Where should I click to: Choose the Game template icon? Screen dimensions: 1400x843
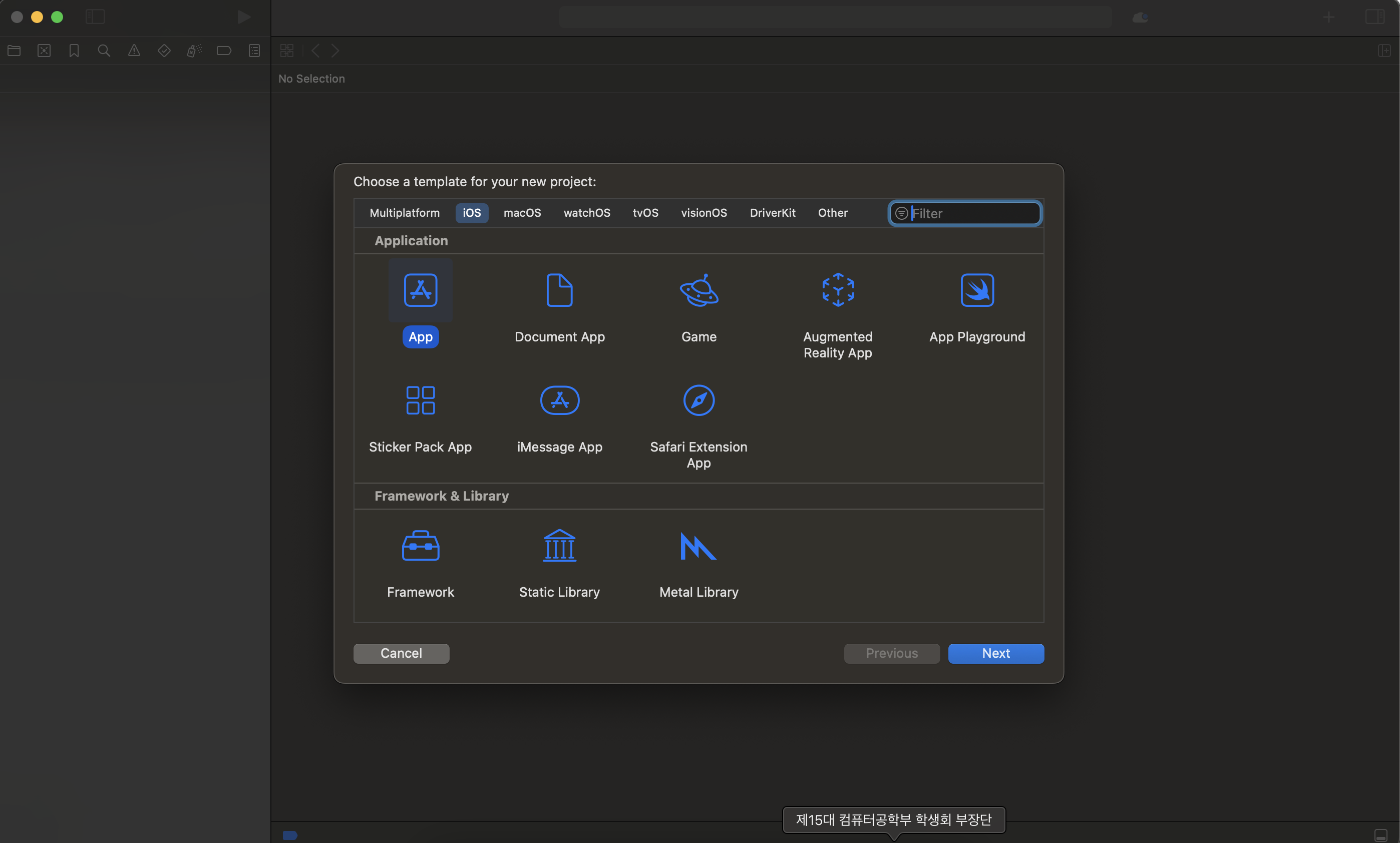point(698,290)
